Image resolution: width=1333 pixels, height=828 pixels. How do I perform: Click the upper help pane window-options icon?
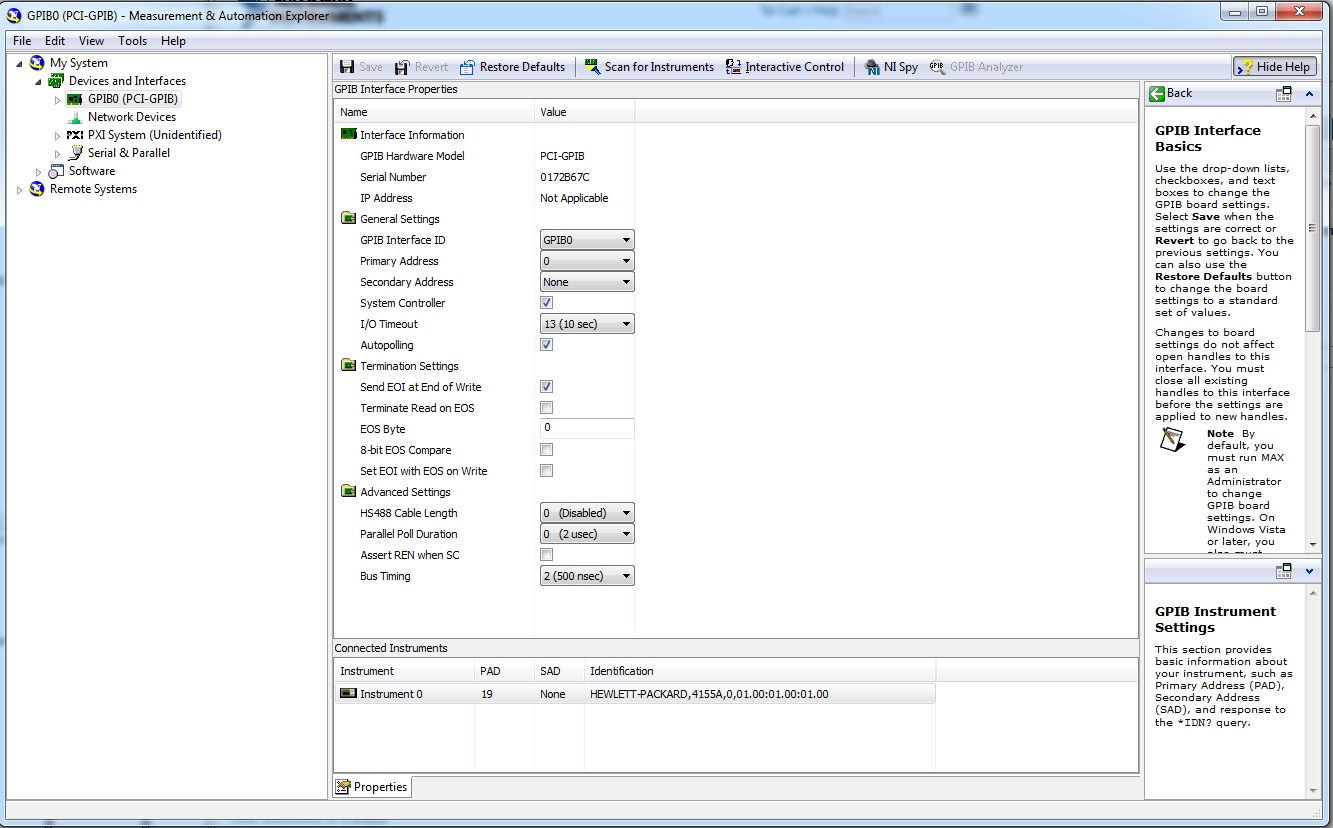1284,94
